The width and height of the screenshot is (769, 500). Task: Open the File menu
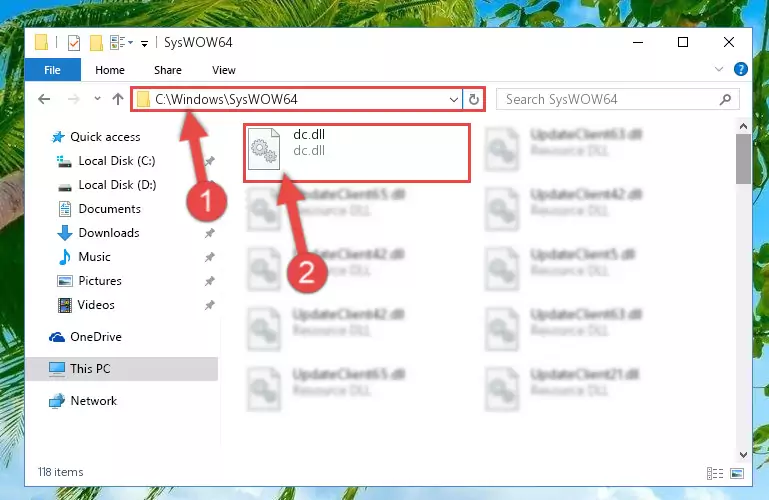(x=52, y=70)
